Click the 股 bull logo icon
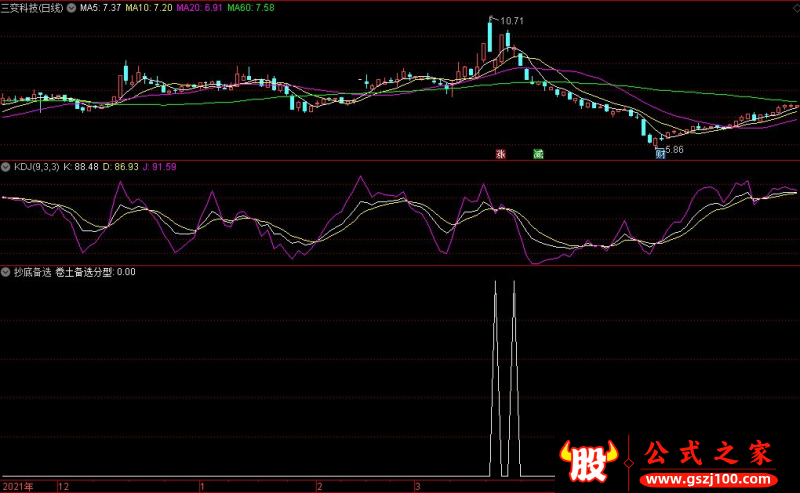Image resolution: width=800 pixels, height=493 pixels. click(x=589, y=462)
